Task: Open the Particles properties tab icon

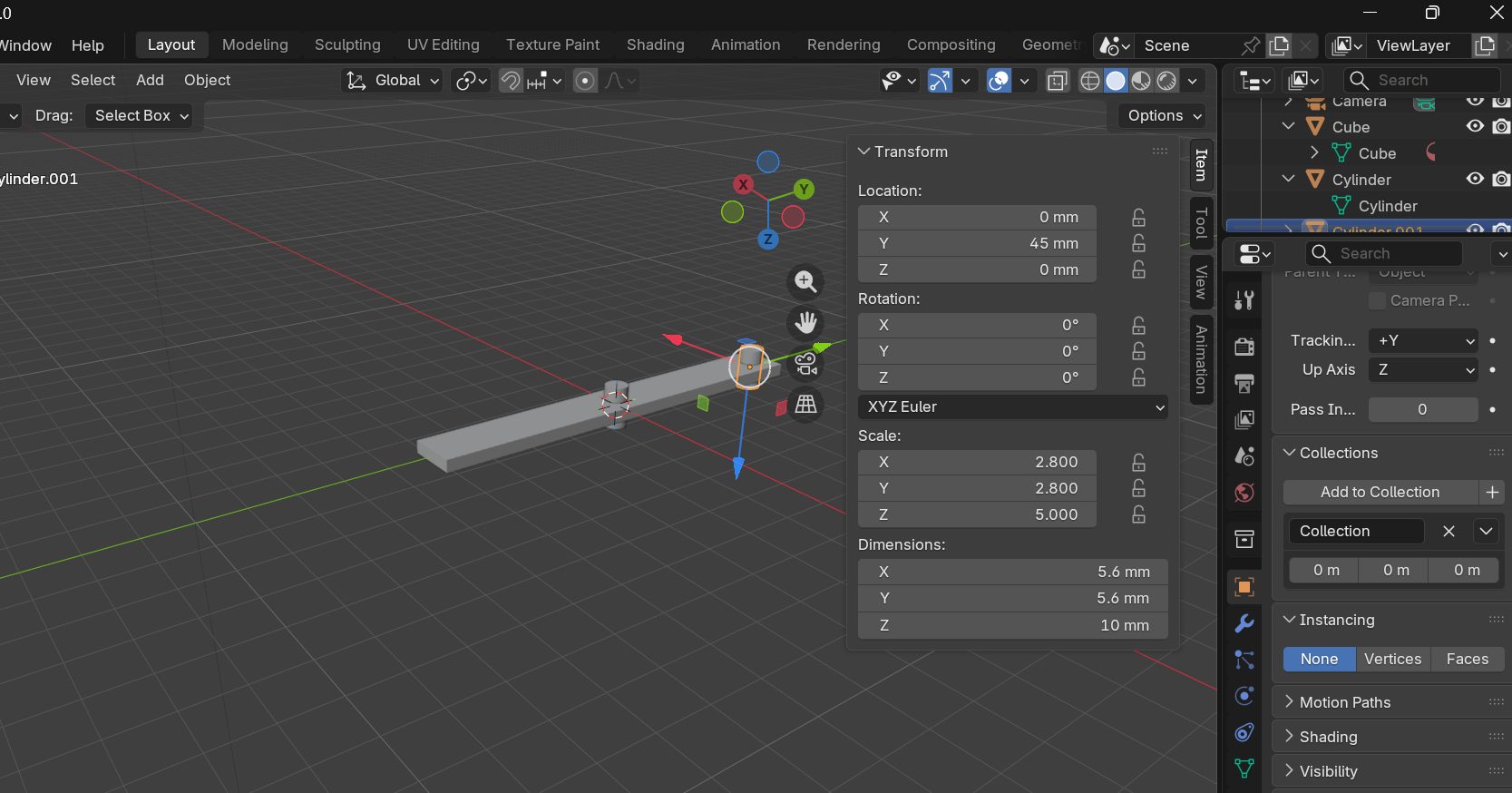Action: (1244, 660)
